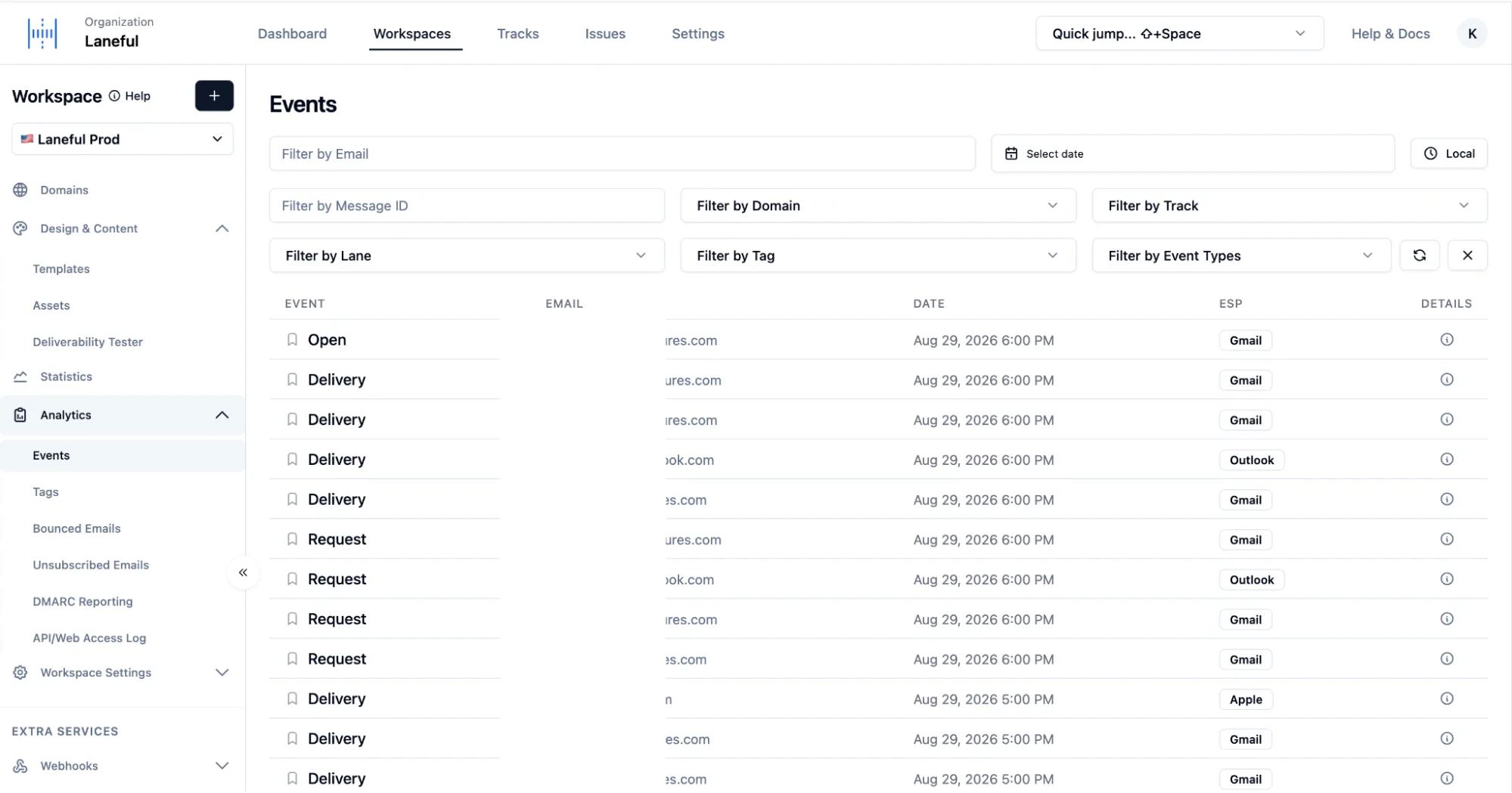Open the Filter by Event Types dropdown

click(1240, 256)
